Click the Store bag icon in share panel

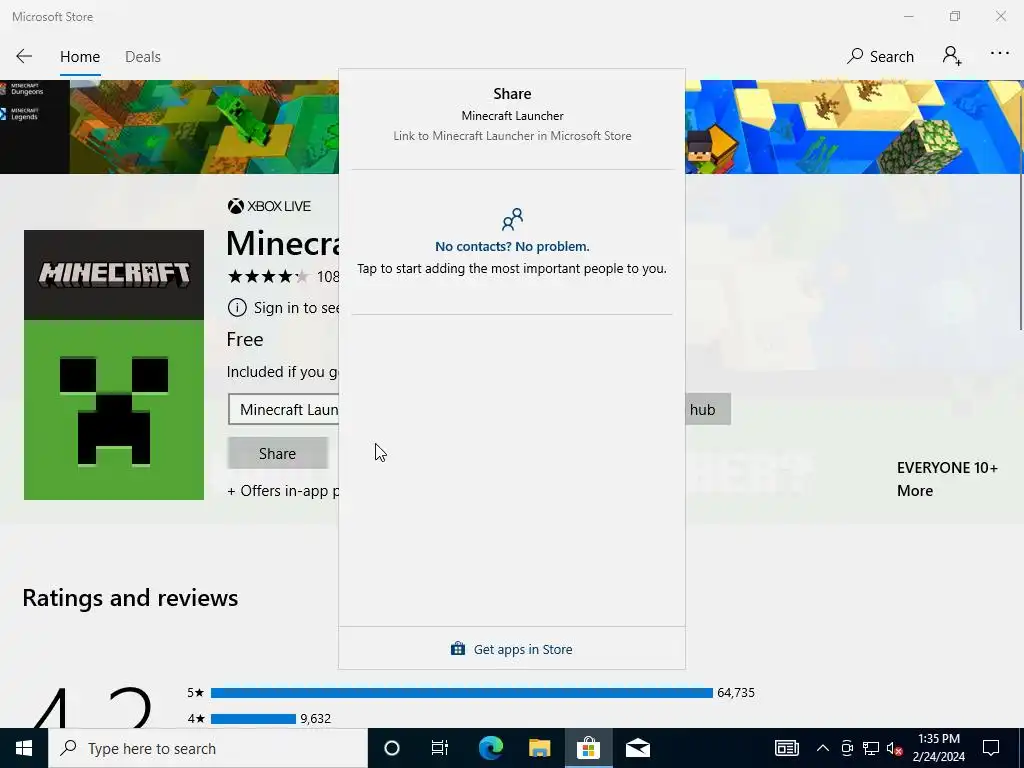coord(458,648)
